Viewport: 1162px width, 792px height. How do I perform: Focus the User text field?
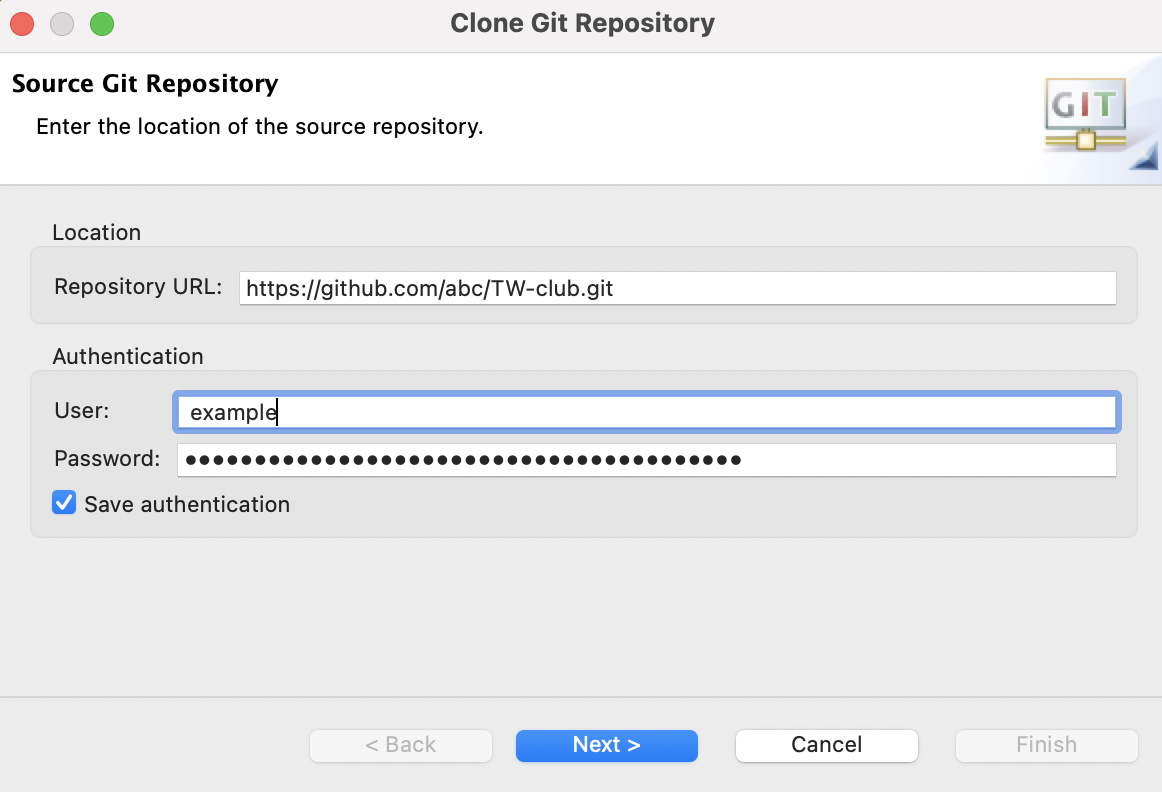646,411
